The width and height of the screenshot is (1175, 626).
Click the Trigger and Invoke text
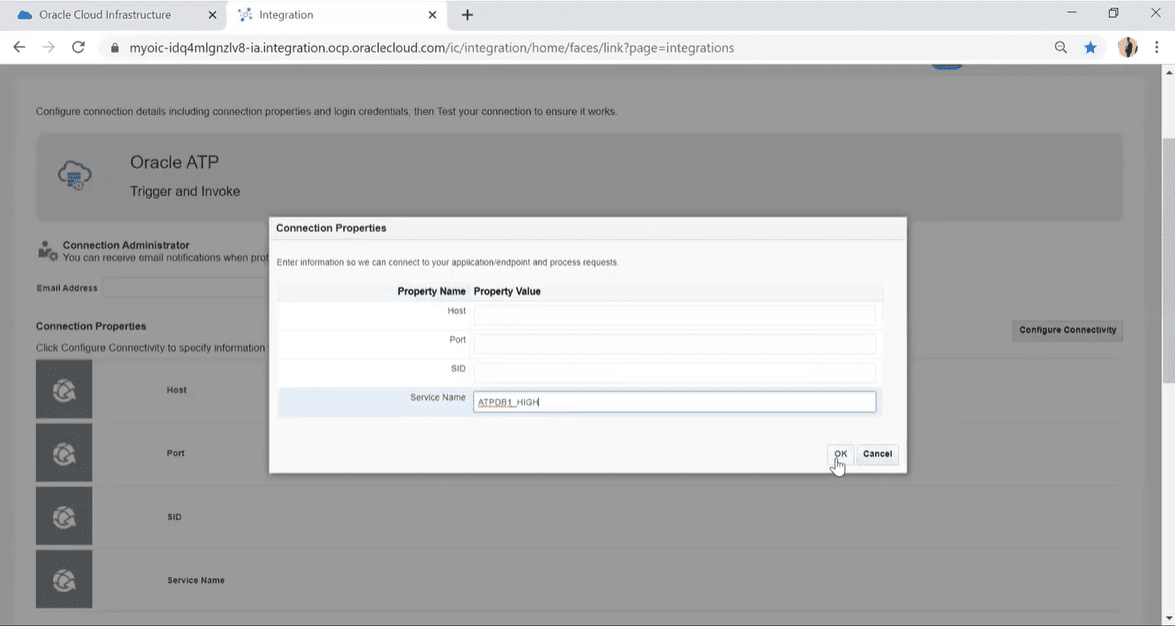coord(185,191)
